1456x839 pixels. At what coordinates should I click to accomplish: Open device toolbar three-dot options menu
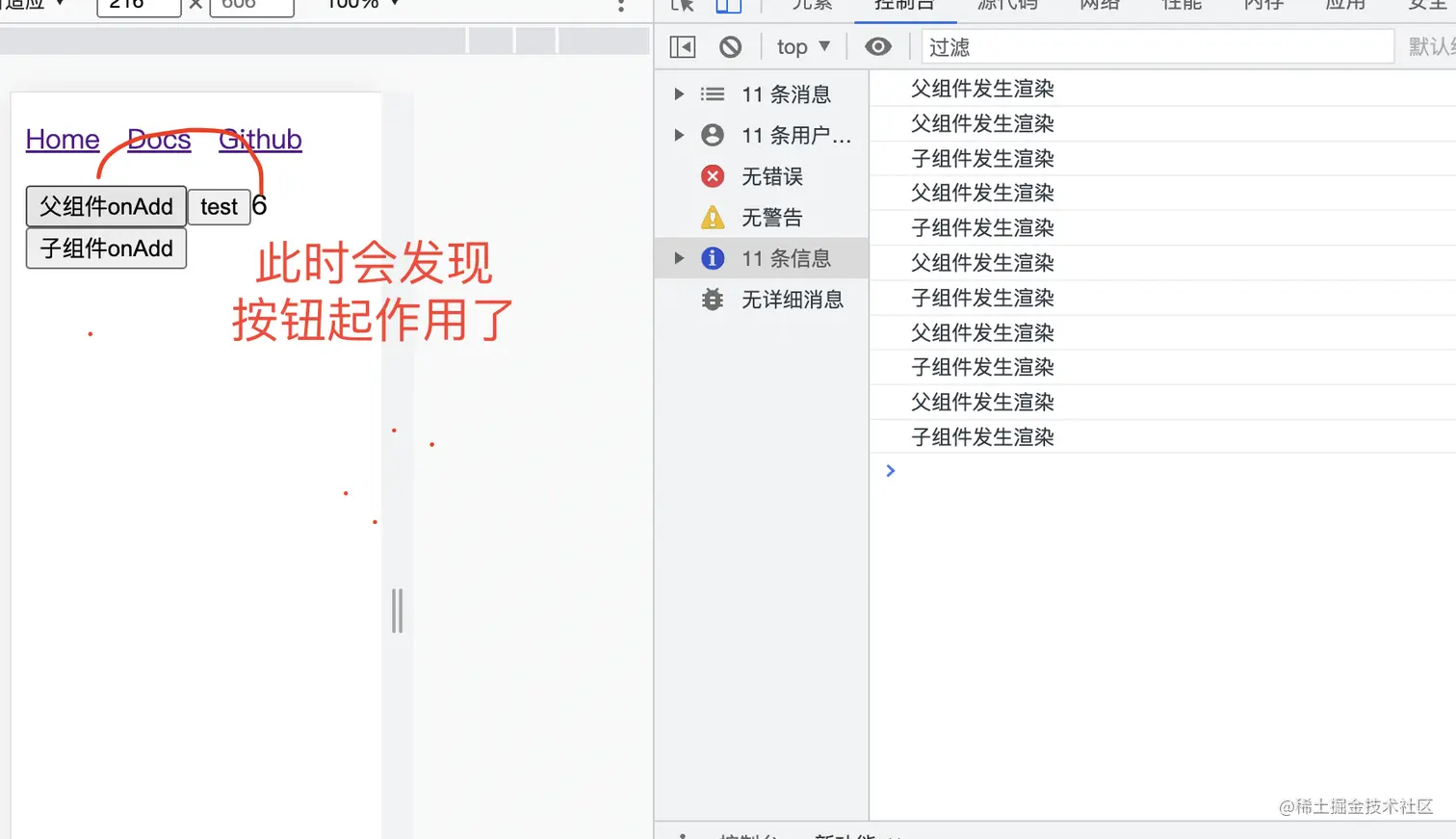tap(621, 10)
